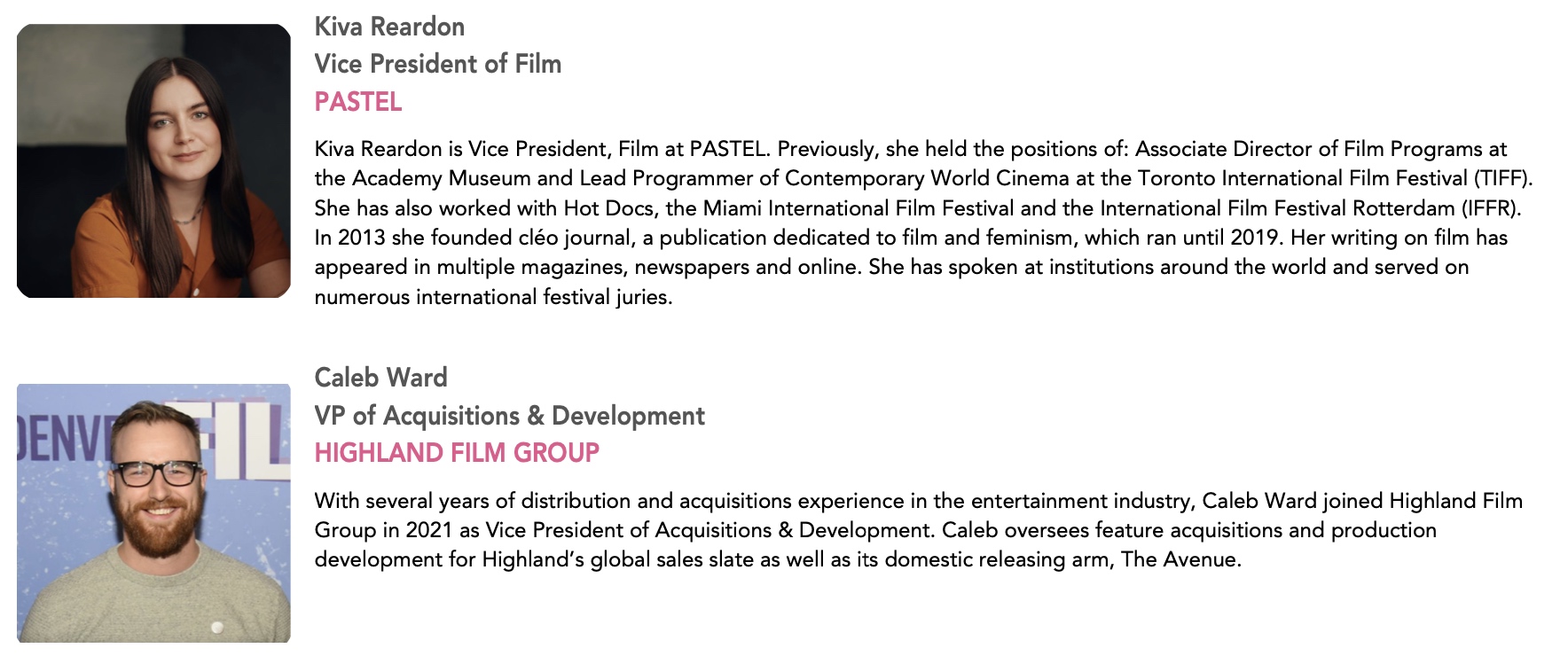The height and width of the screenshot is (656, 1568).
Task: Open the HIGHLAND FILM GROUP link
Action: pos(457,453)
